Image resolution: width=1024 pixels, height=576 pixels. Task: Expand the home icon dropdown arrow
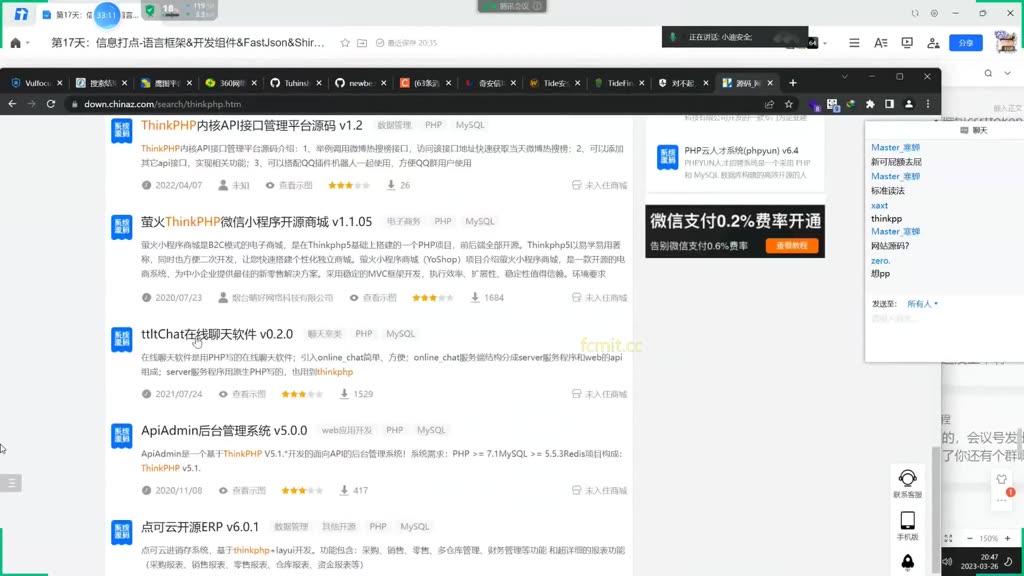(x=27, y=44)
